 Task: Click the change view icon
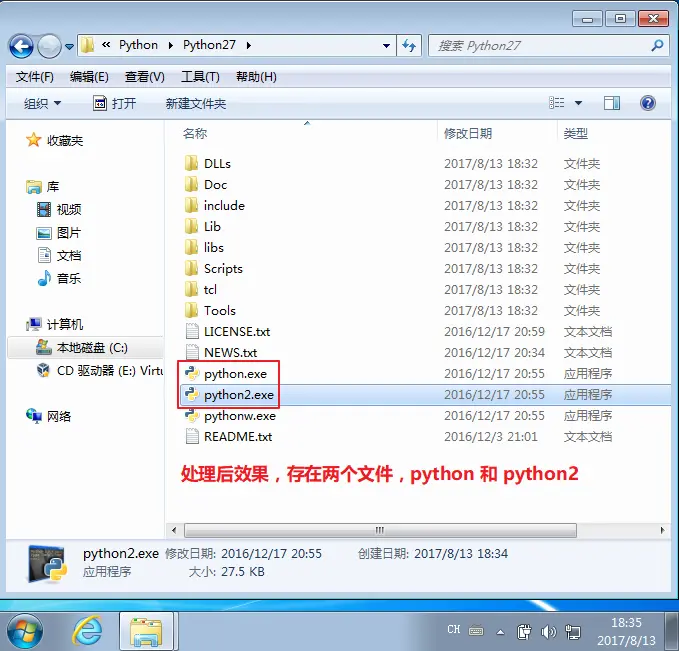coord(556,103)
